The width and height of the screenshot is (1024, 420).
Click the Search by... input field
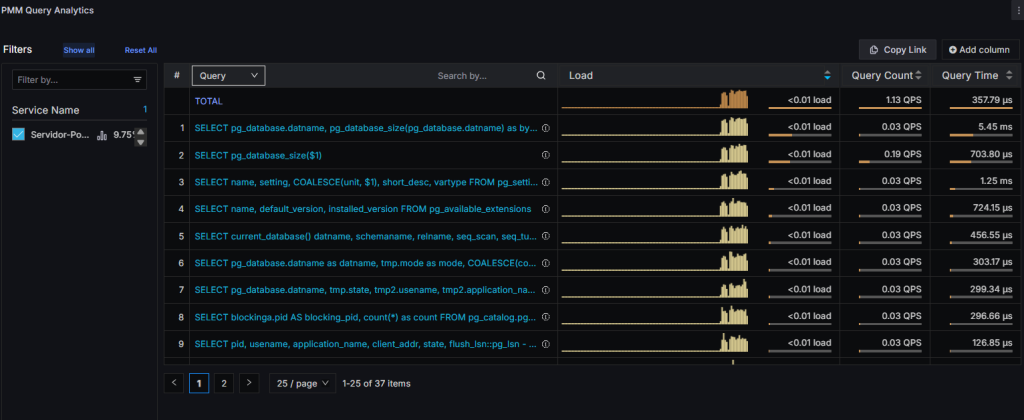pyautogui.click(x=480, y=75)
